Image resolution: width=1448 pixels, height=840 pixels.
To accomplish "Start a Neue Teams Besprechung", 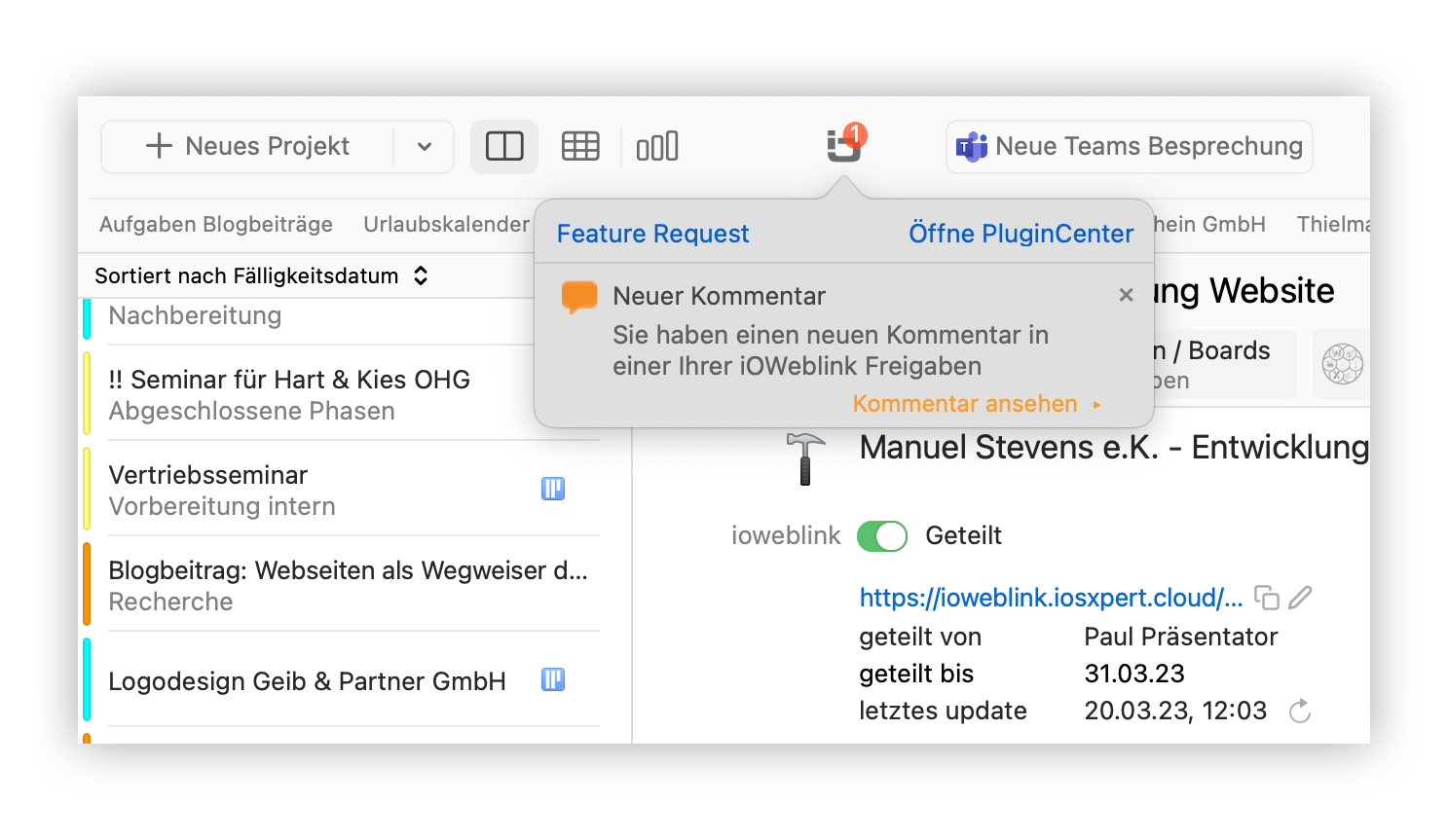I will [1130, 147].
